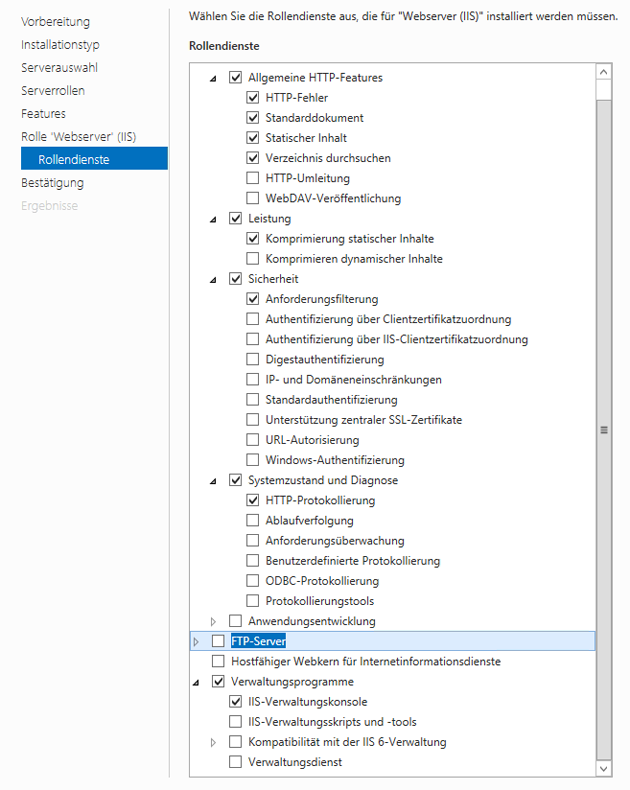Enable WebDAV-Veröffentlichung role service
The height and width of the screenshot is (790, 630).
click(x=253, y=198)
